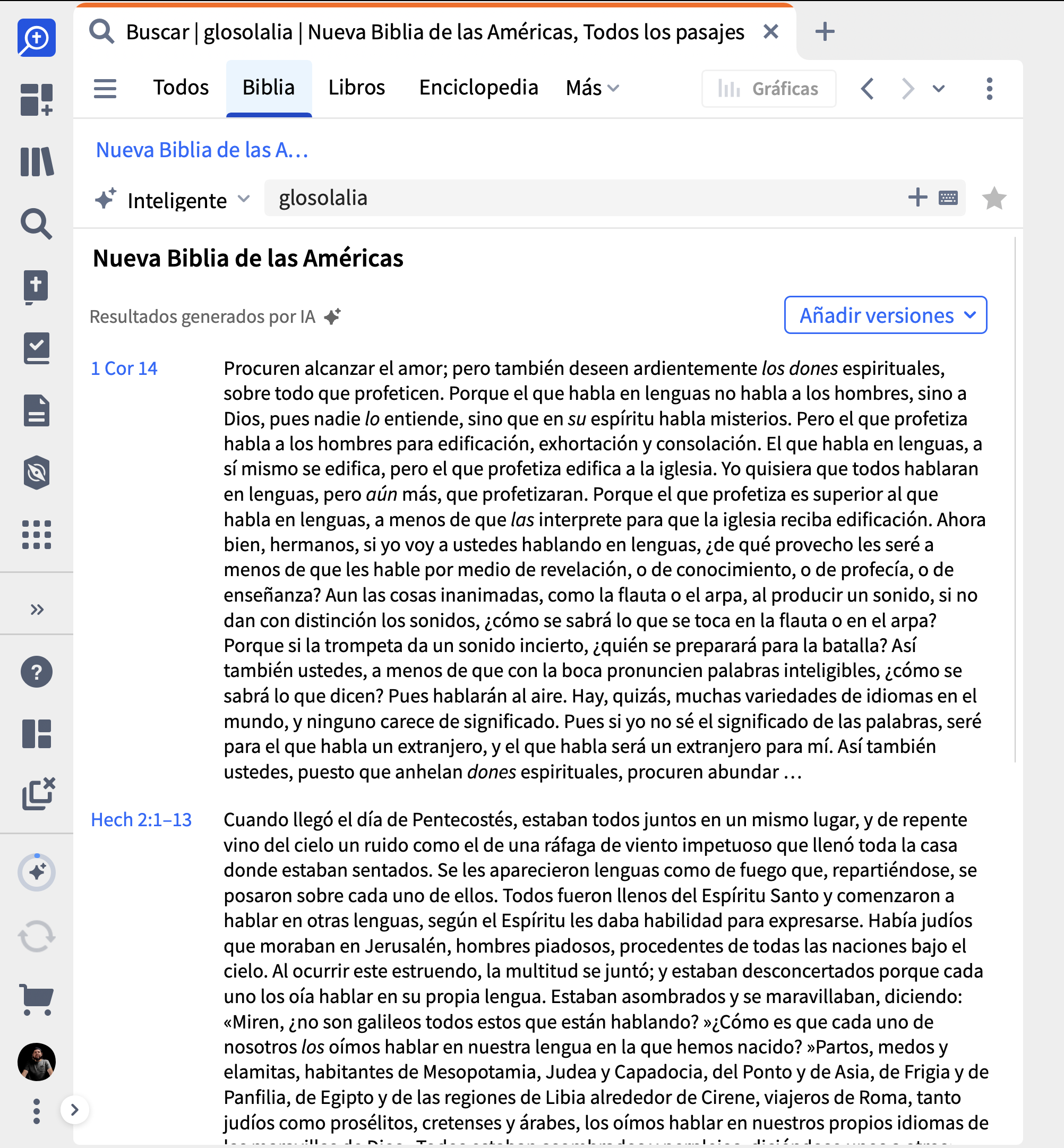Open the user profile avatar

pos(36,1061)
